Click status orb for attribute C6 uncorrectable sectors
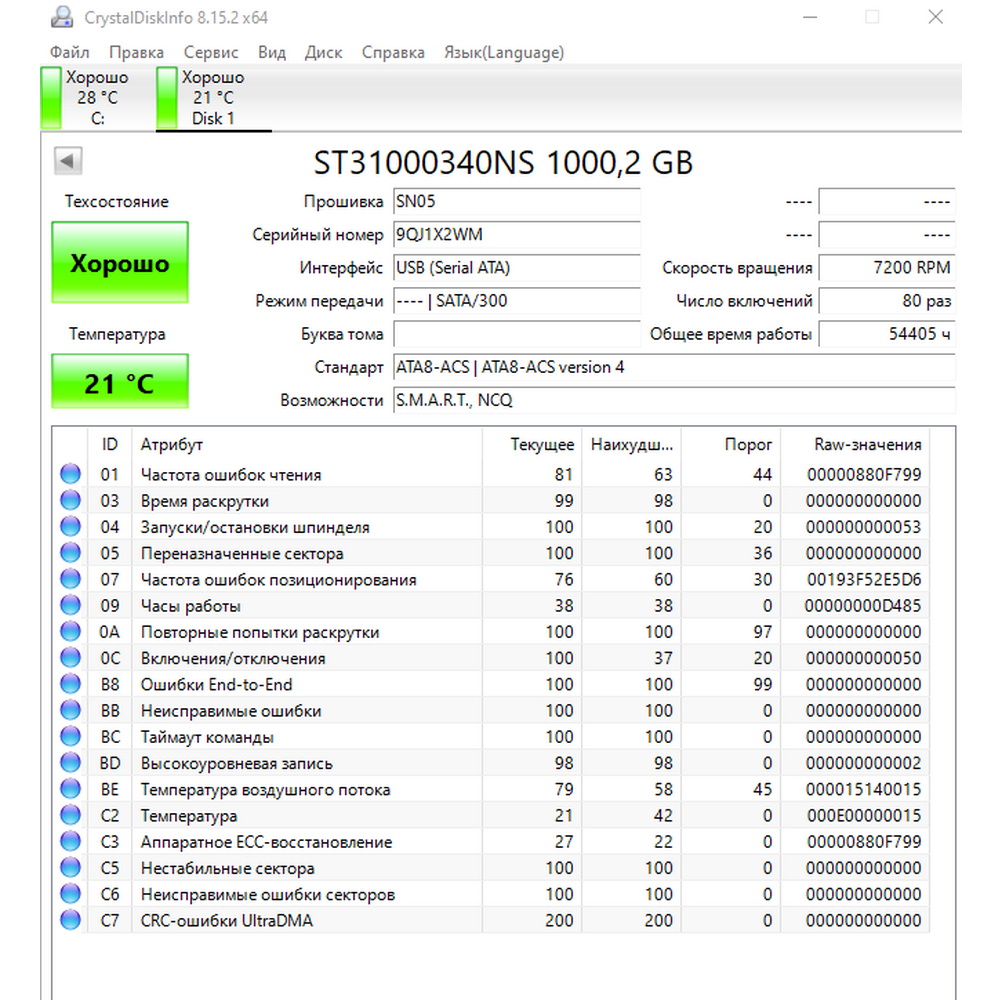Image resolution: width=1000 pixels, height=1000 pixels. [70, 893]
